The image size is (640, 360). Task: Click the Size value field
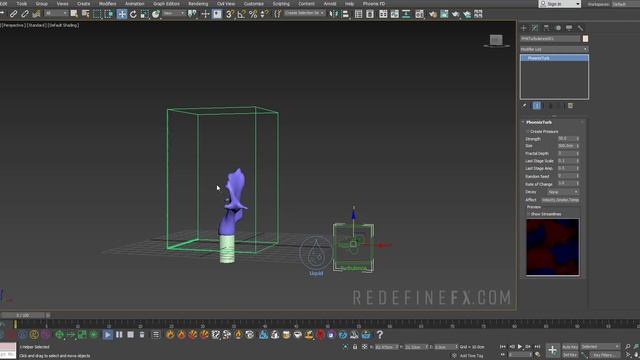coord(566,146)
